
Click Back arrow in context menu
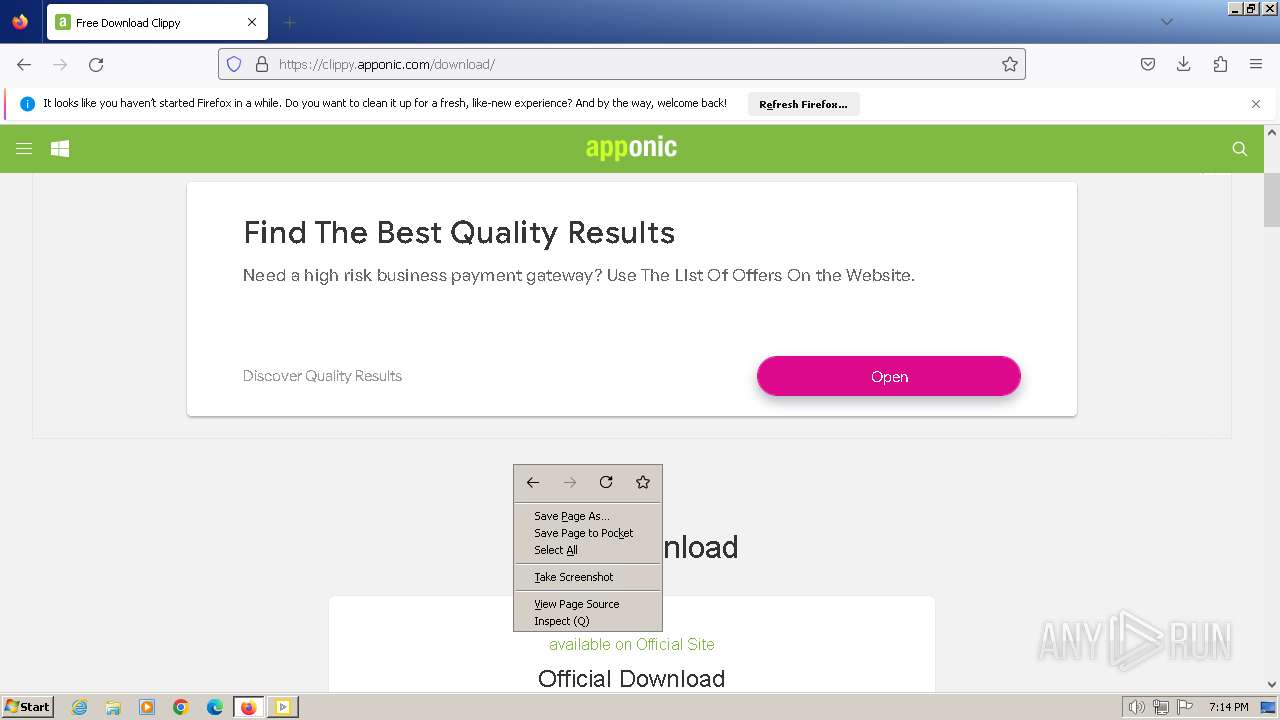tap(533, 483)
